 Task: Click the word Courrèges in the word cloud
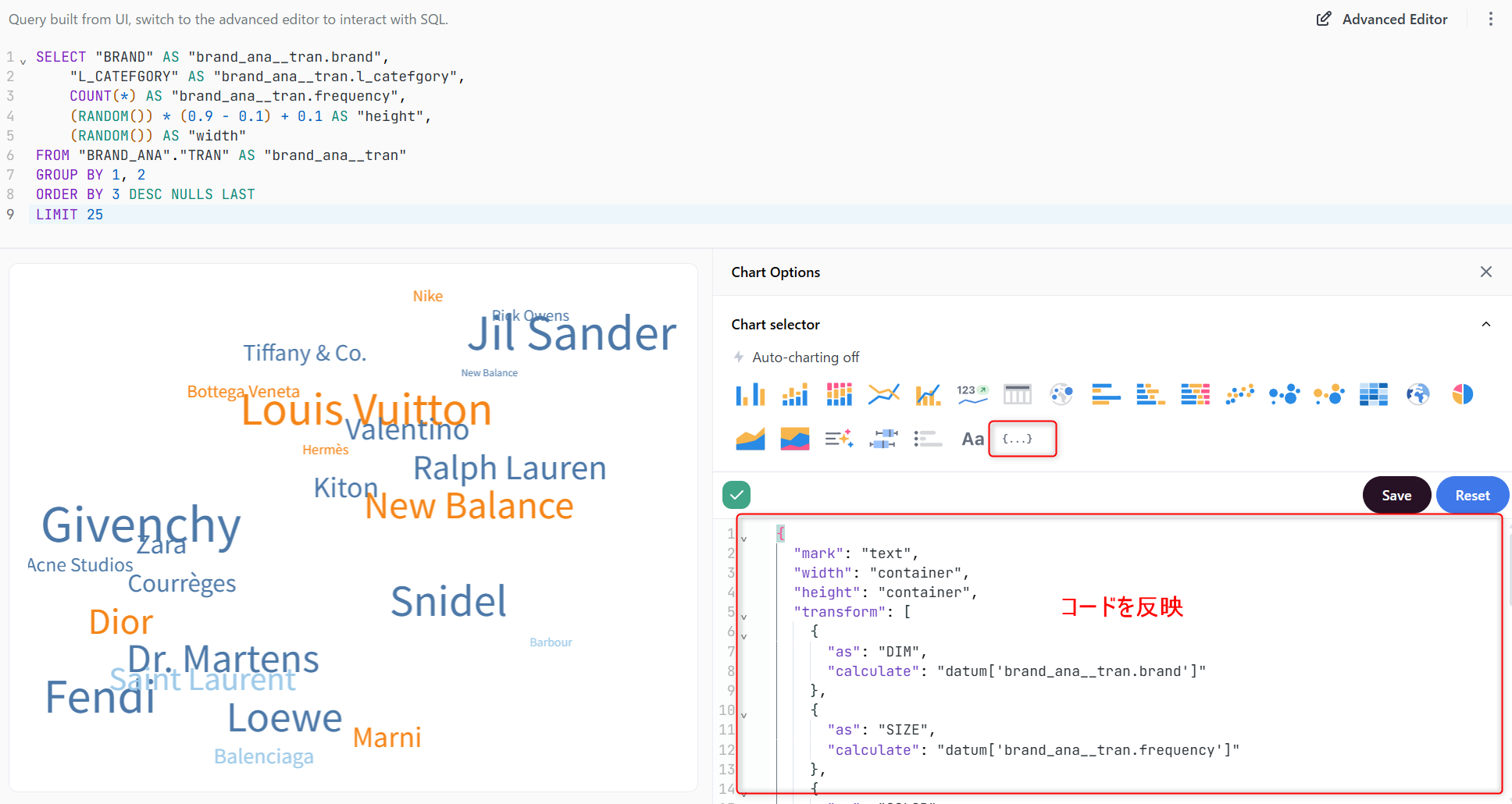tap(182, 584)
